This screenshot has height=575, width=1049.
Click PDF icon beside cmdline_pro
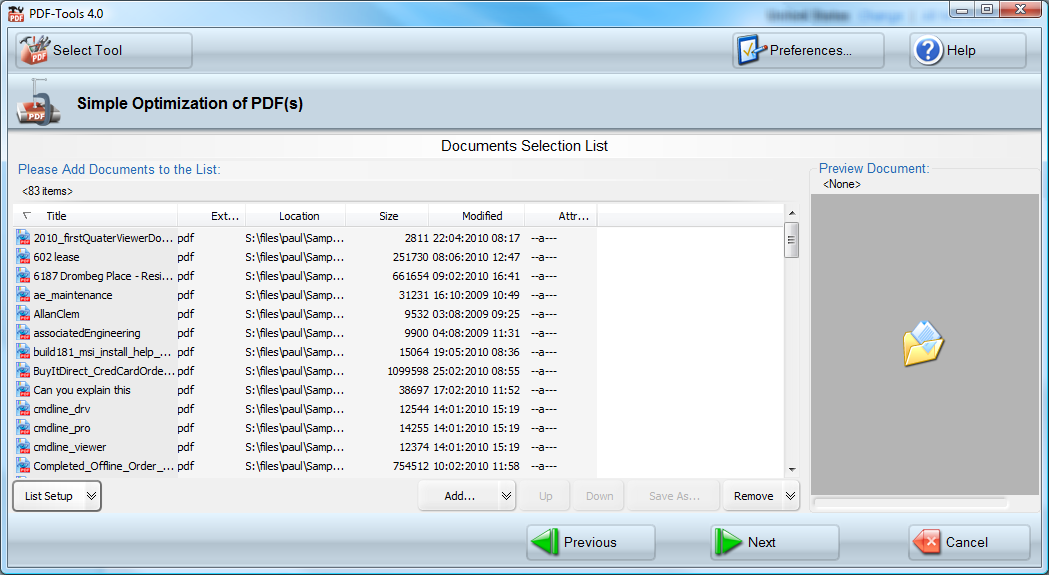click(23, 428)
